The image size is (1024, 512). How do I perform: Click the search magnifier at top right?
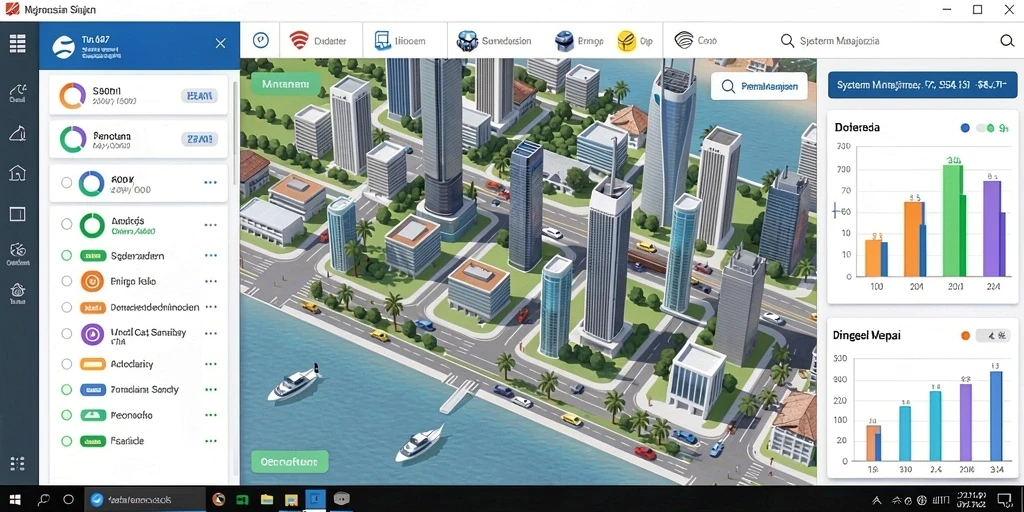click(x=1006, y=41)
